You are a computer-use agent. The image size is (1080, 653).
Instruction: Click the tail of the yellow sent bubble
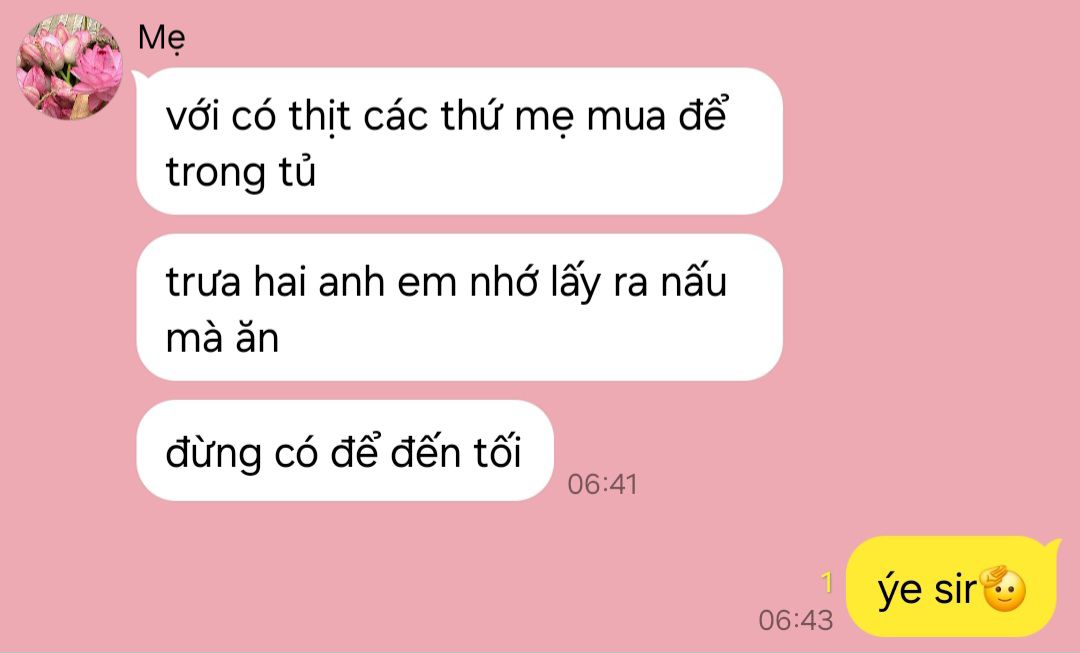point(1052,547)
